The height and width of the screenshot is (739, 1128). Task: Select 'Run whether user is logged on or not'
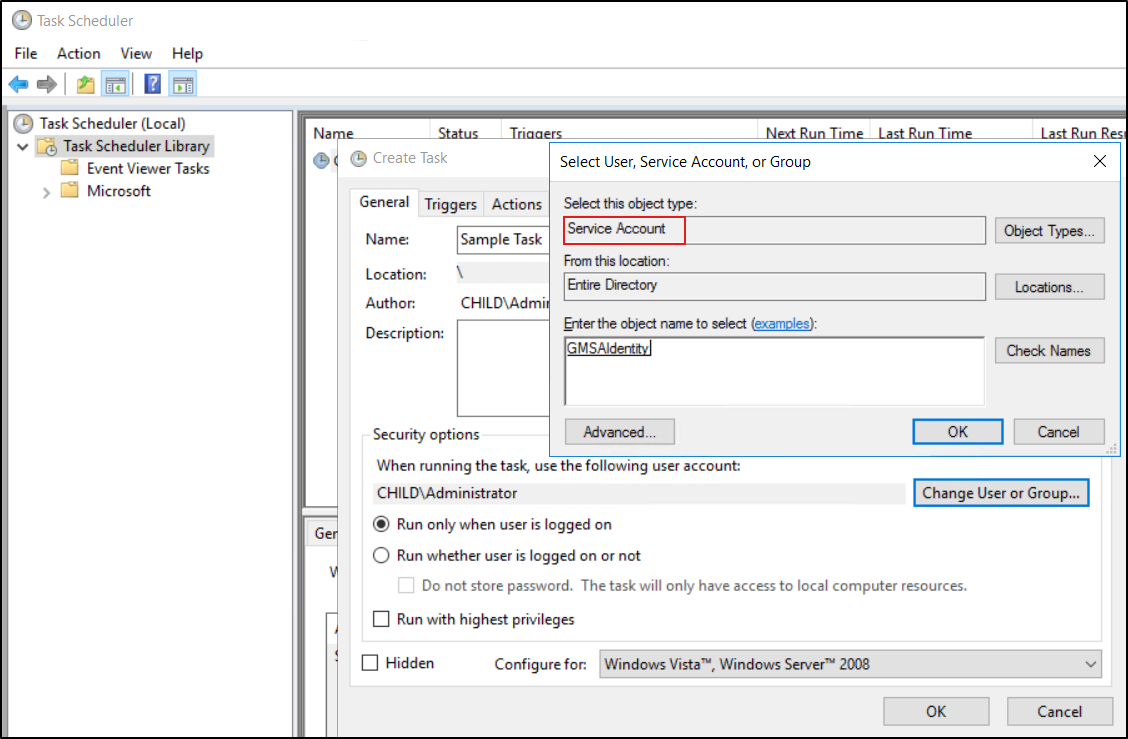point(381,555)
